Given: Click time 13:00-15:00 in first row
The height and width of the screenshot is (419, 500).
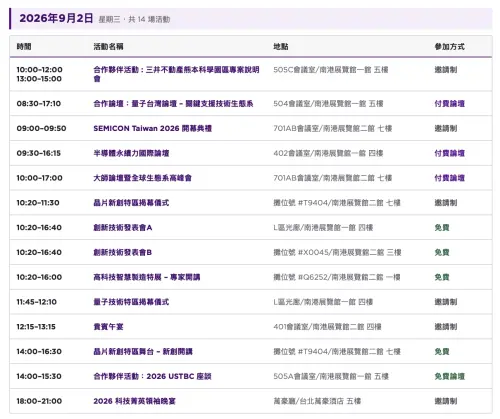Looking at the screenshot, I should [x=39, y=79].
